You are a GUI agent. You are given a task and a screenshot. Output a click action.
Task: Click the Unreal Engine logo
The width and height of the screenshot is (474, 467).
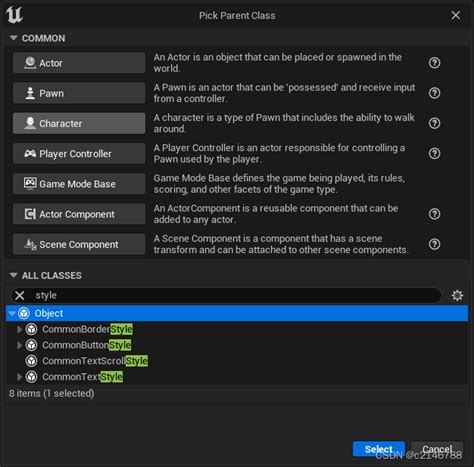click(14, 15)
